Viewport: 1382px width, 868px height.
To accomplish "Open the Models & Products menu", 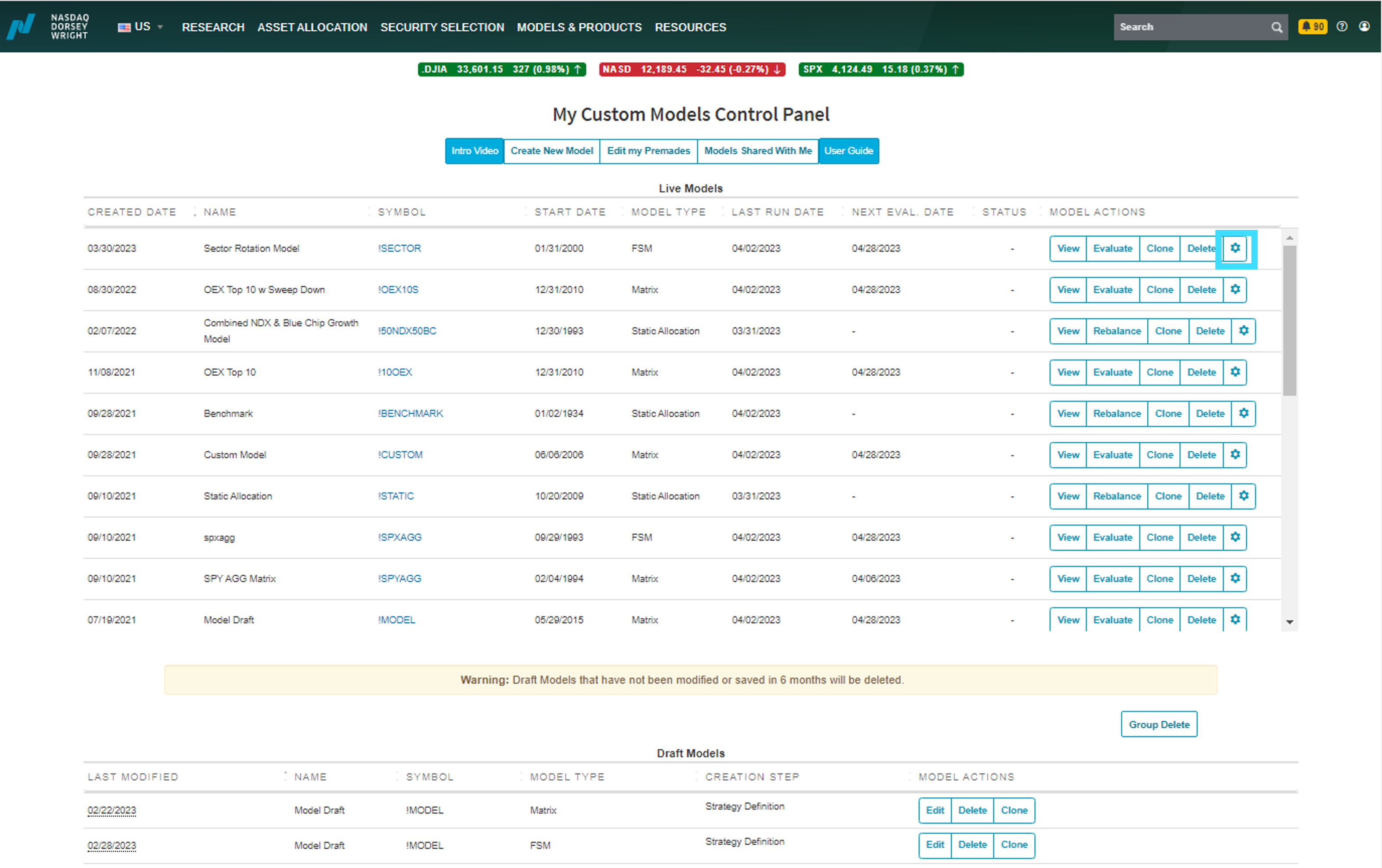I will click(x=579, y=27).
